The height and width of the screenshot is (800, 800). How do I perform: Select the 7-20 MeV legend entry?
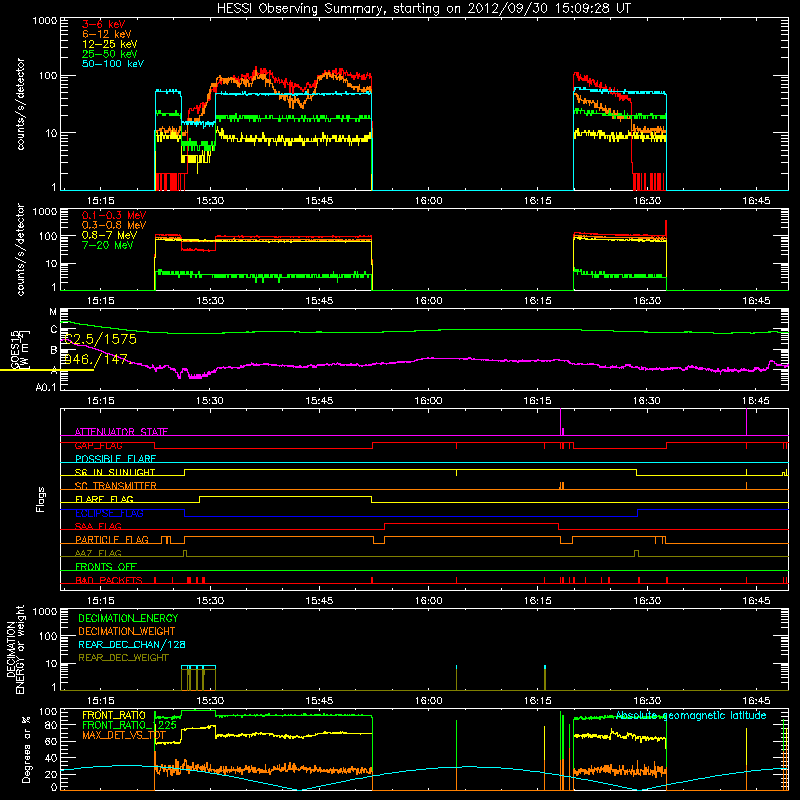pyautogui.click(x=107, y=245)
